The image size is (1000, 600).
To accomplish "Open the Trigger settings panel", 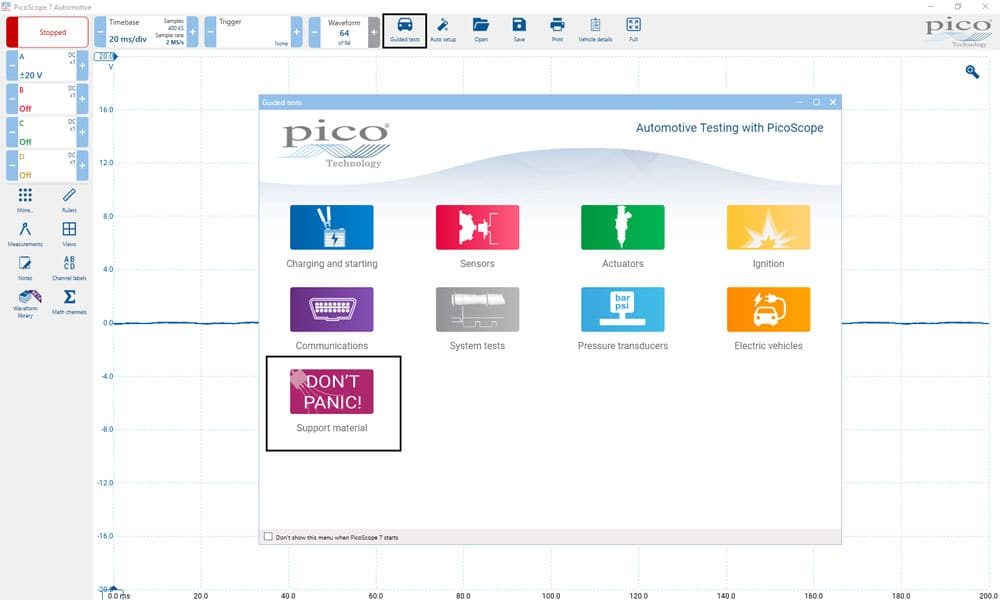I will 253,32.
